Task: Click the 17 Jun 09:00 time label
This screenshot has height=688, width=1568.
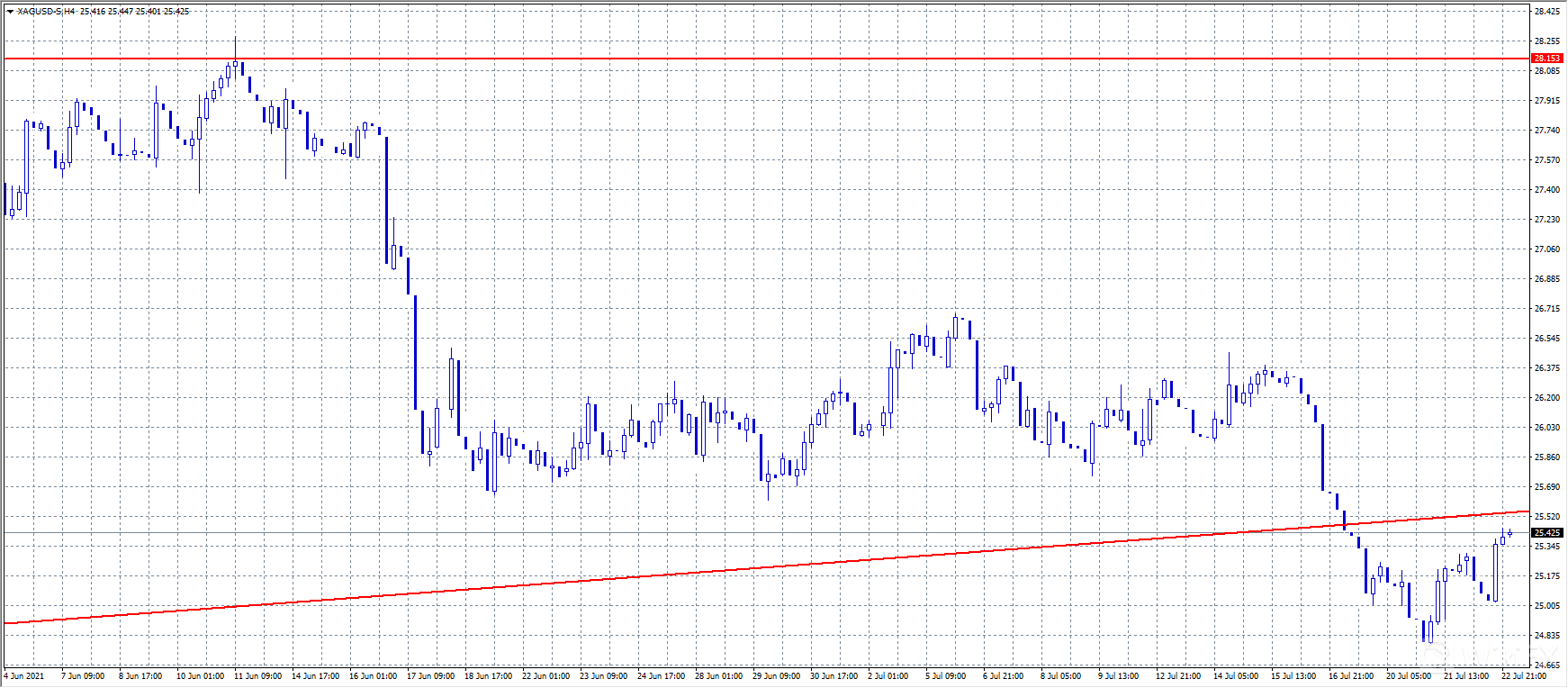Action: tap(430, 676)
